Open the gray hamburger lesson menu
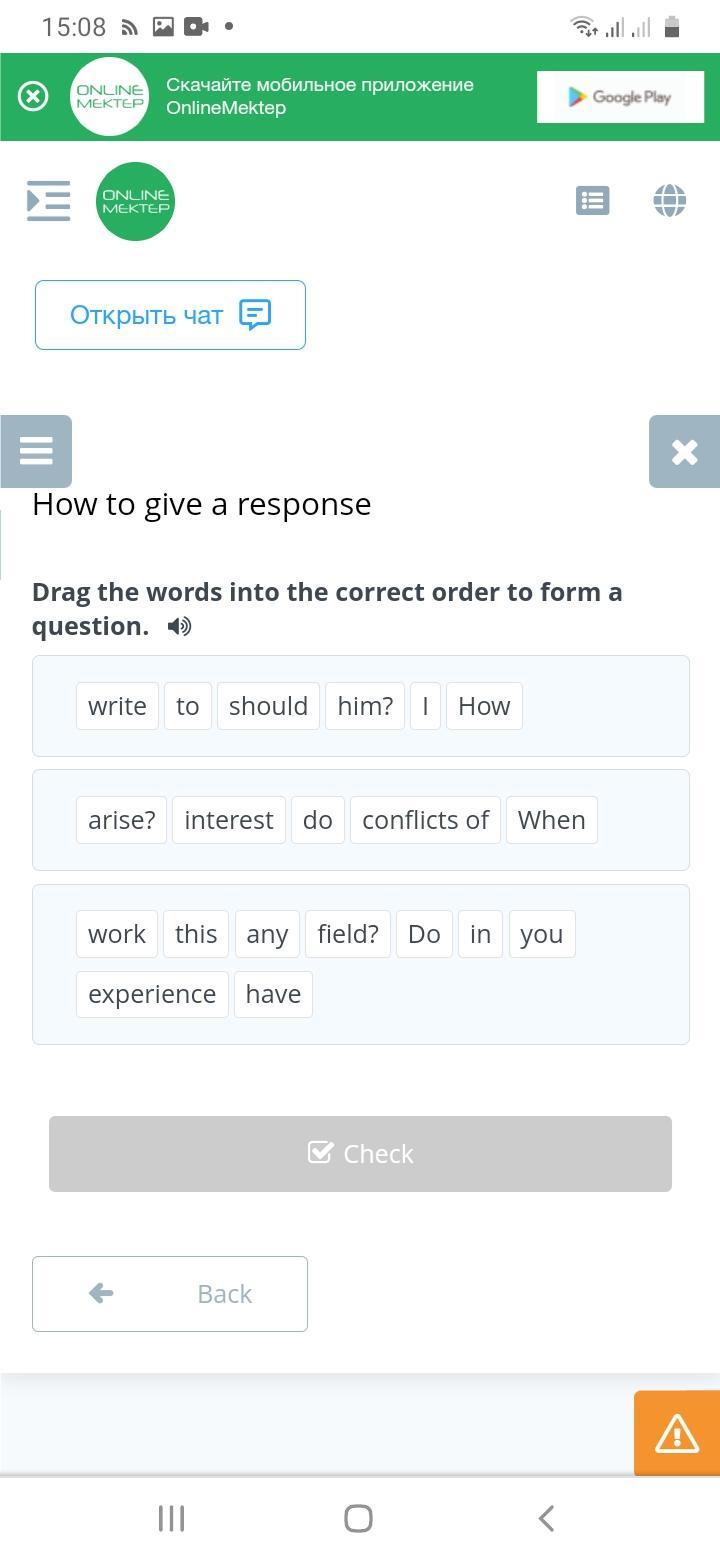The height and width of the screenshot is (1560, 720). 36,451
